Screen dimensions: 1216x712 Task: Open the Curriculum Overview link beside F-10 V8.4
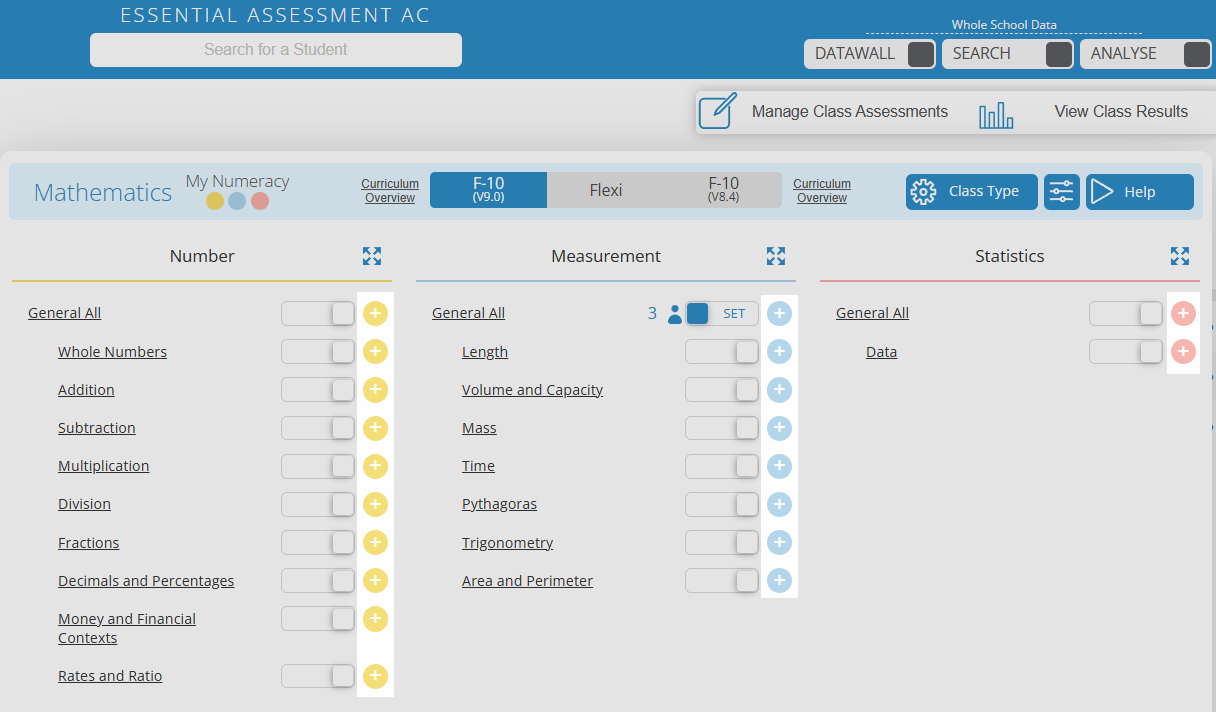[x=822, y=191]
